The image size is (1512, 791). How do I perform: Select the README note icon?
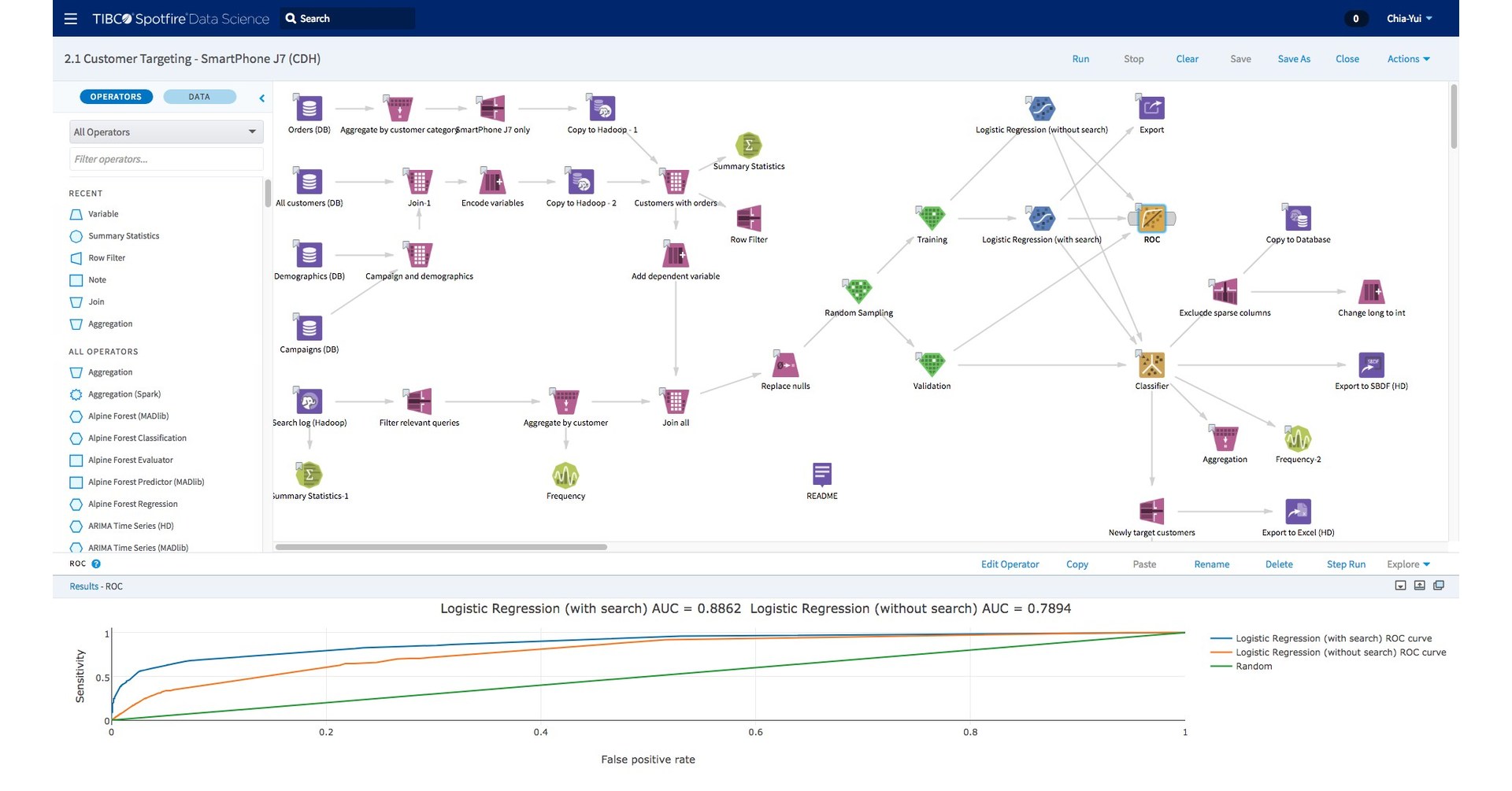tap(822, 475)
